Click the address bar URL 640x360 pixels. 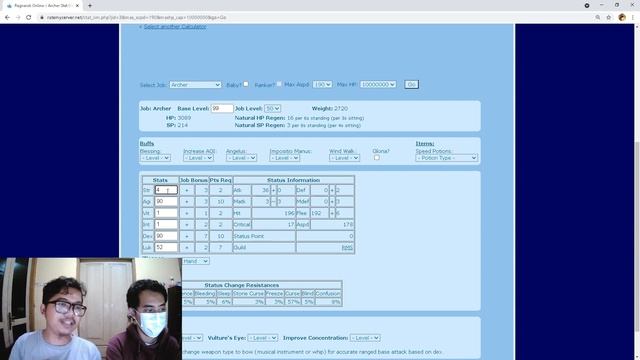pyautogui.click(x=136, y=18)
